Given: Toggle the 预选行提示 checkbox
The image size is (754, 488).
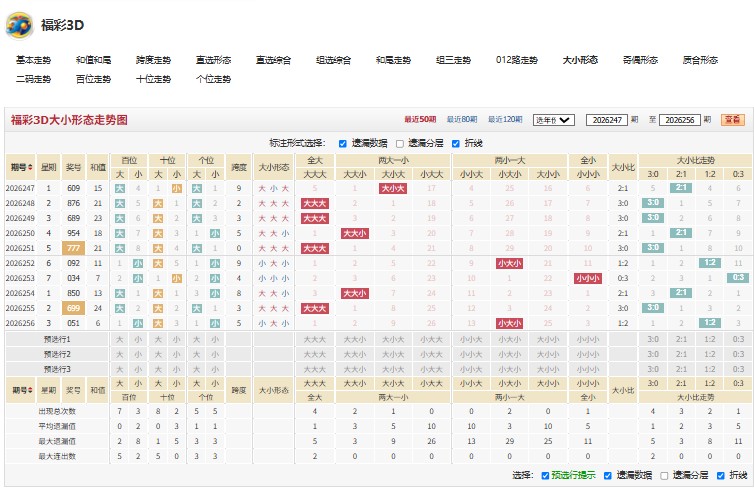Looking at the screenshot, I should click(x=545, y=475).
